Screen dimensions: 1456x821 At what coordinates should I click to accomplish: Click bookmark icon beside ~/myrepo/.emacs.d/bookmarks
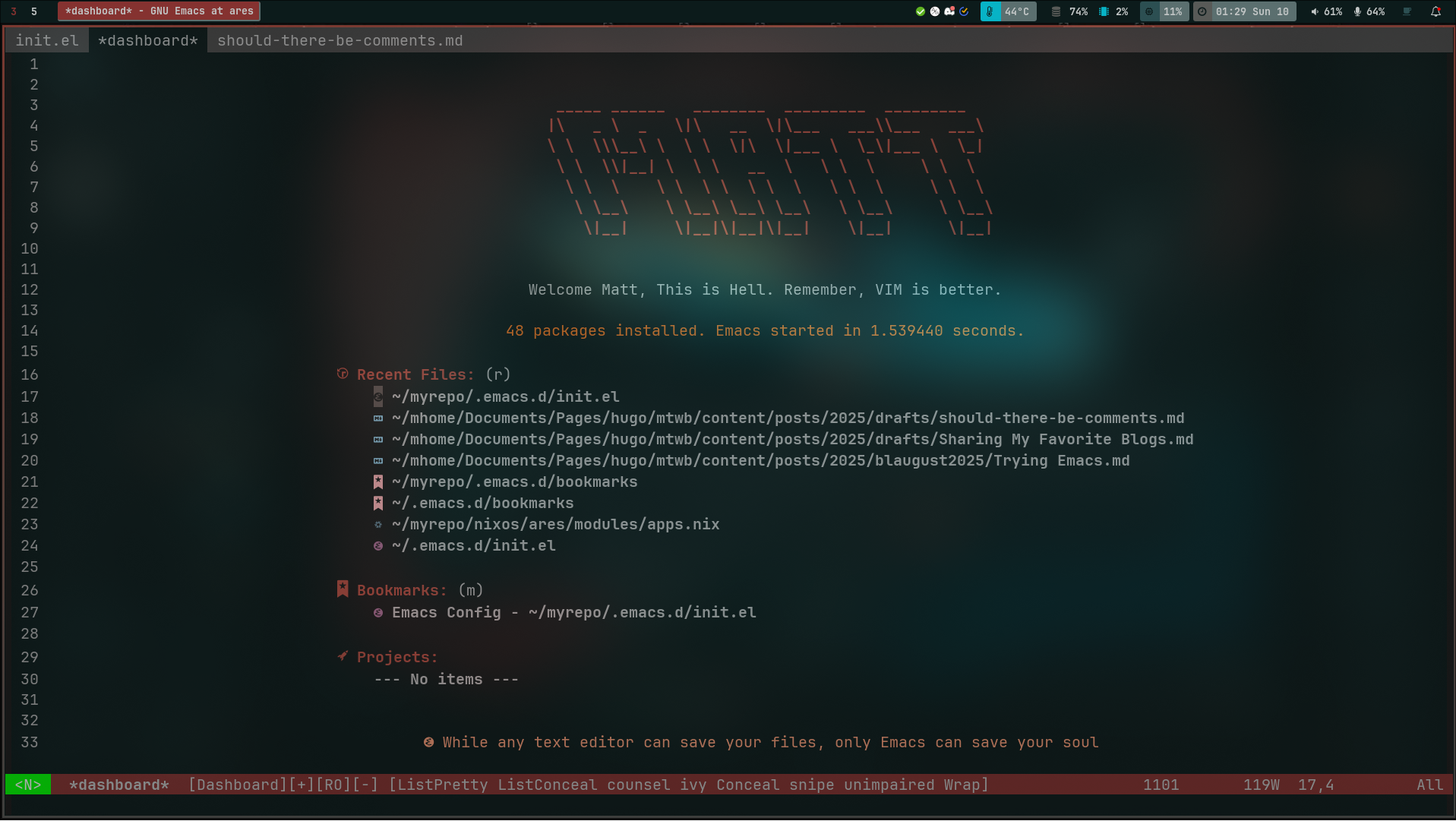click(378, 482)
